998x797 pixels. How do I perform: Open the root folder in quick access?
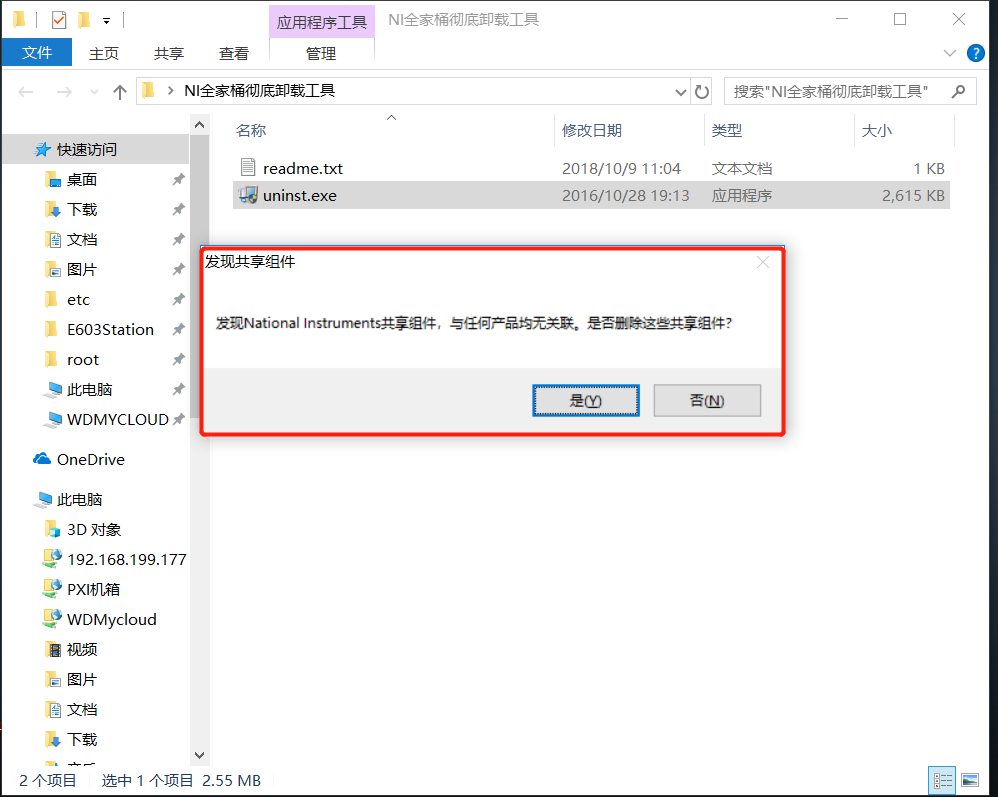[83, 360]
